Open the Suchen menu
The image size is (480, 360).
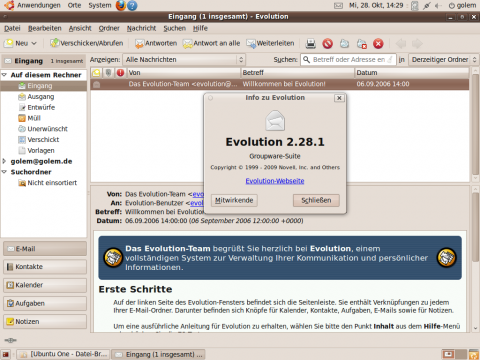pos(175,28)
